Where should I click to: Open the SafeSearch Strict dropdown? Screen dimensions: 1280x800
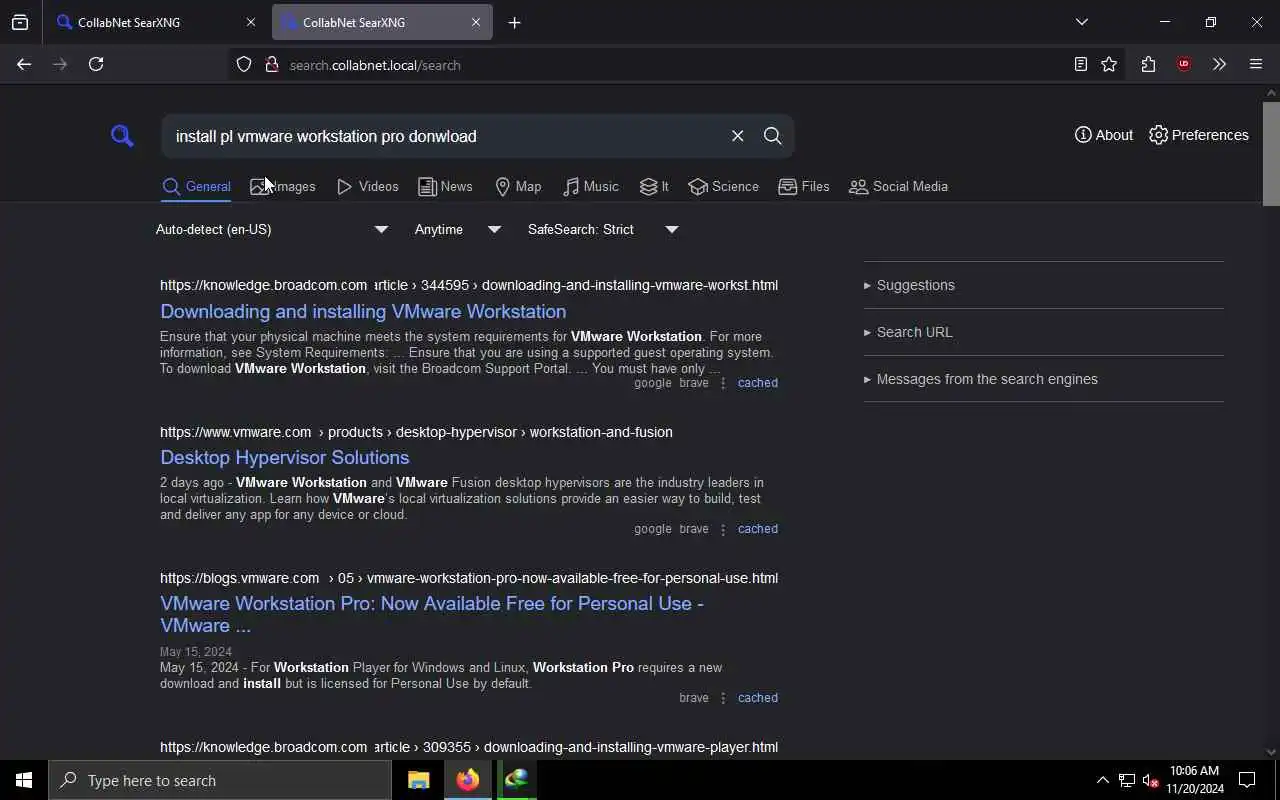[603, 229]
